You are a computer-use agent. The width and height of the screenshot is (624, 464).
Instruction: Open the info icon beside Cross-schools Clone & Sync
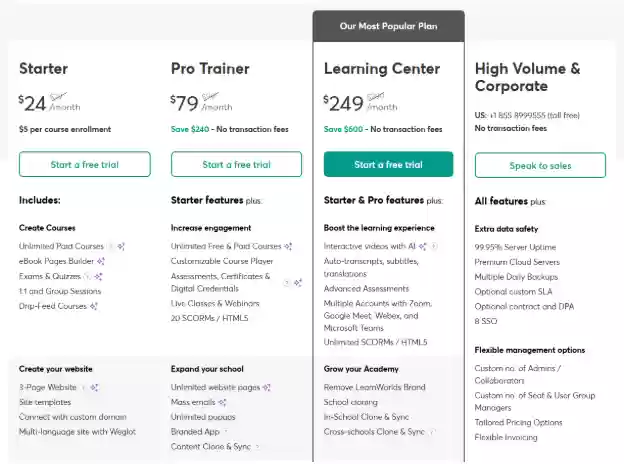pos(433,432)
